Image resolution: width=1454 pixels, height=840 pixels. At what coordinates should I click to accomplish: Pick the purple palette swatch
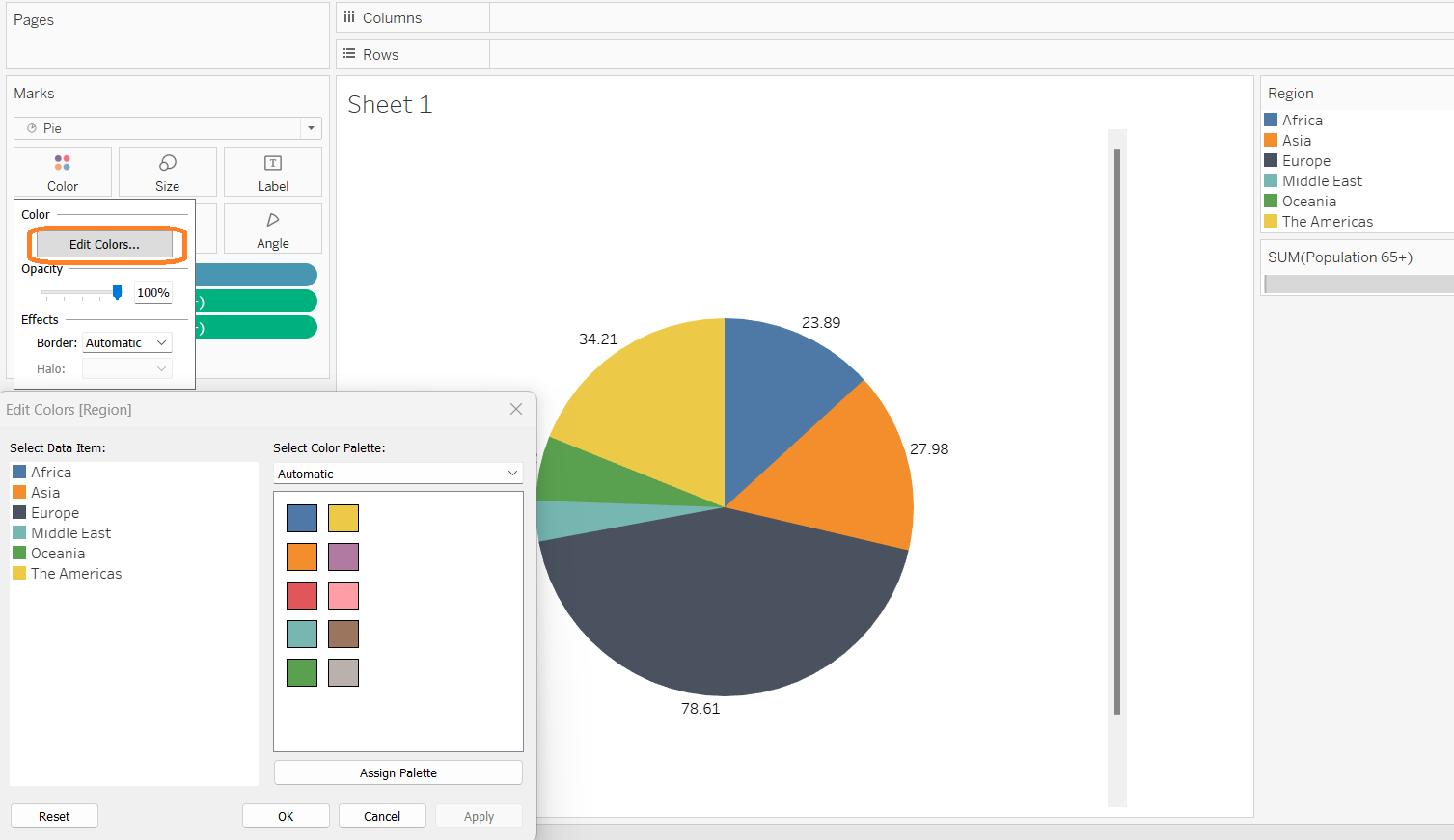(343, 556)
